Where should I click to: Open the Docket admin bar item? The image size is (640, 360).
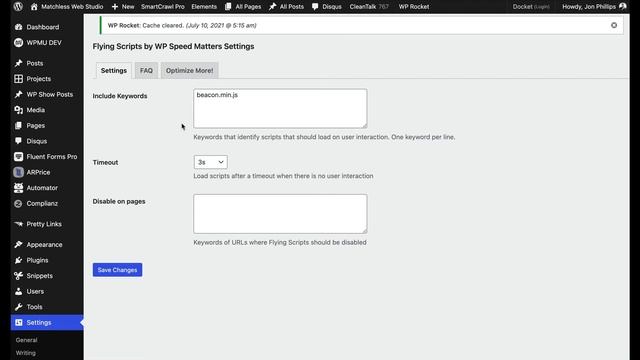531,7
